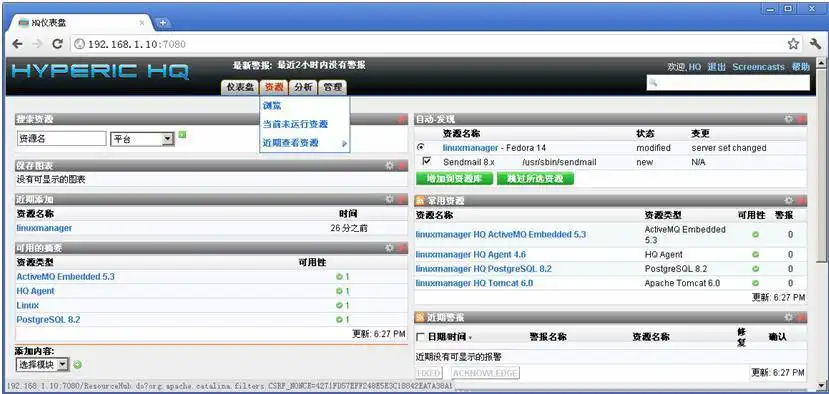Open the browser wrench menu
Image resolution: width=829 pixels, height=394 pixels.
click(x=815, y=44)
